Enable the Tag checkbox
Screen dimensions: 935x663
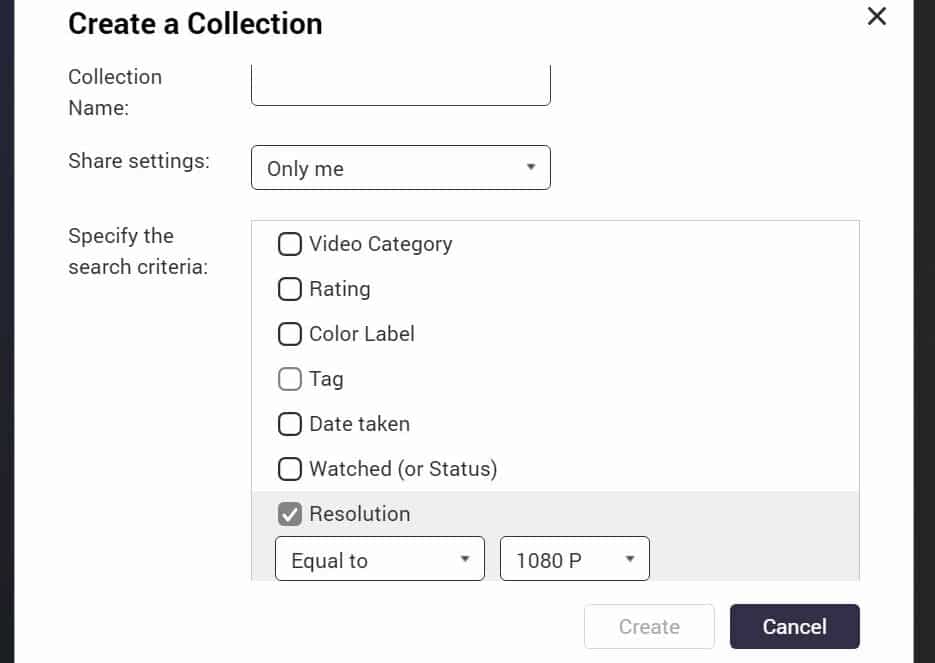pos(290,379)
